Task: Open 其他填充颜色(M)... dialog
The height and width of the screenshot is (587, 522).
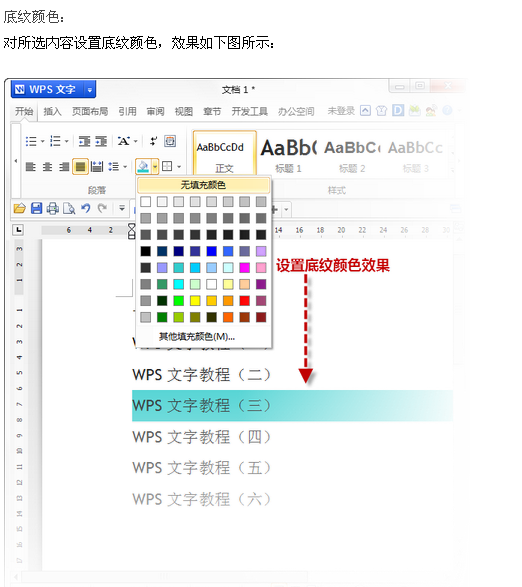Action: click(x=197, y=337)
